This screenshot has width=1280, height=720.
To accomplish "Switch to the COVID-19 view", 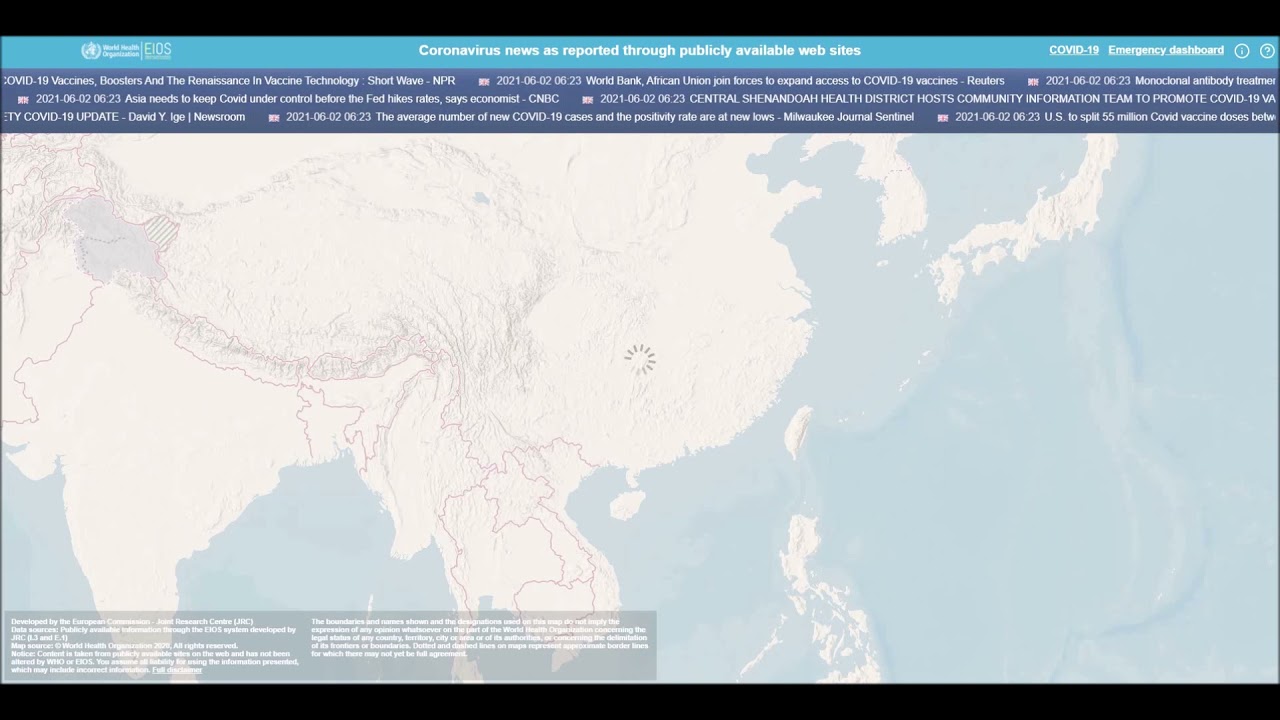I will pyautogui.click(x=1073, y=50).
